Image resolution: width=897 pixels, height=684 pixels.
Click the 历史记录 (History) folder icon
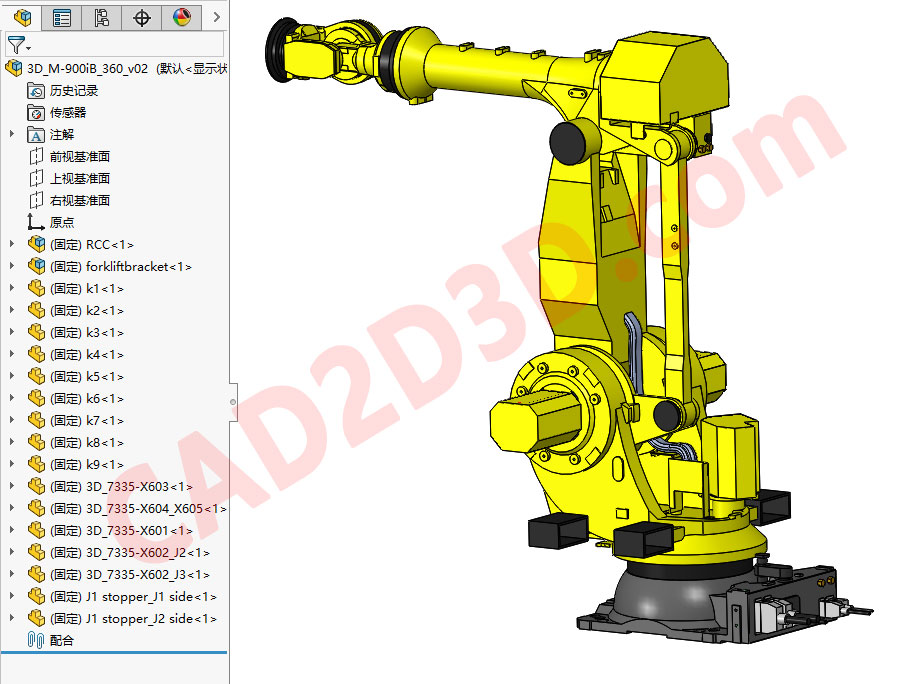point(35,90)
